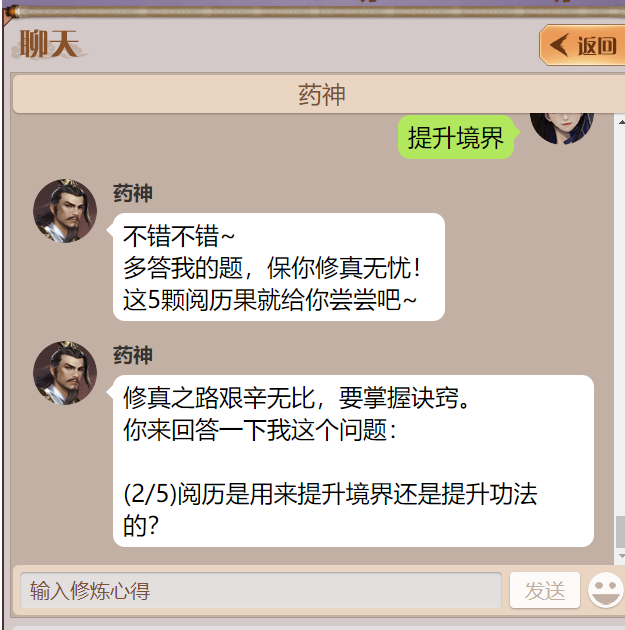Click the chat scrollbar thumb
Image resolution: width=625 pixels, height=630 pixels.
(x=621, y=532)
